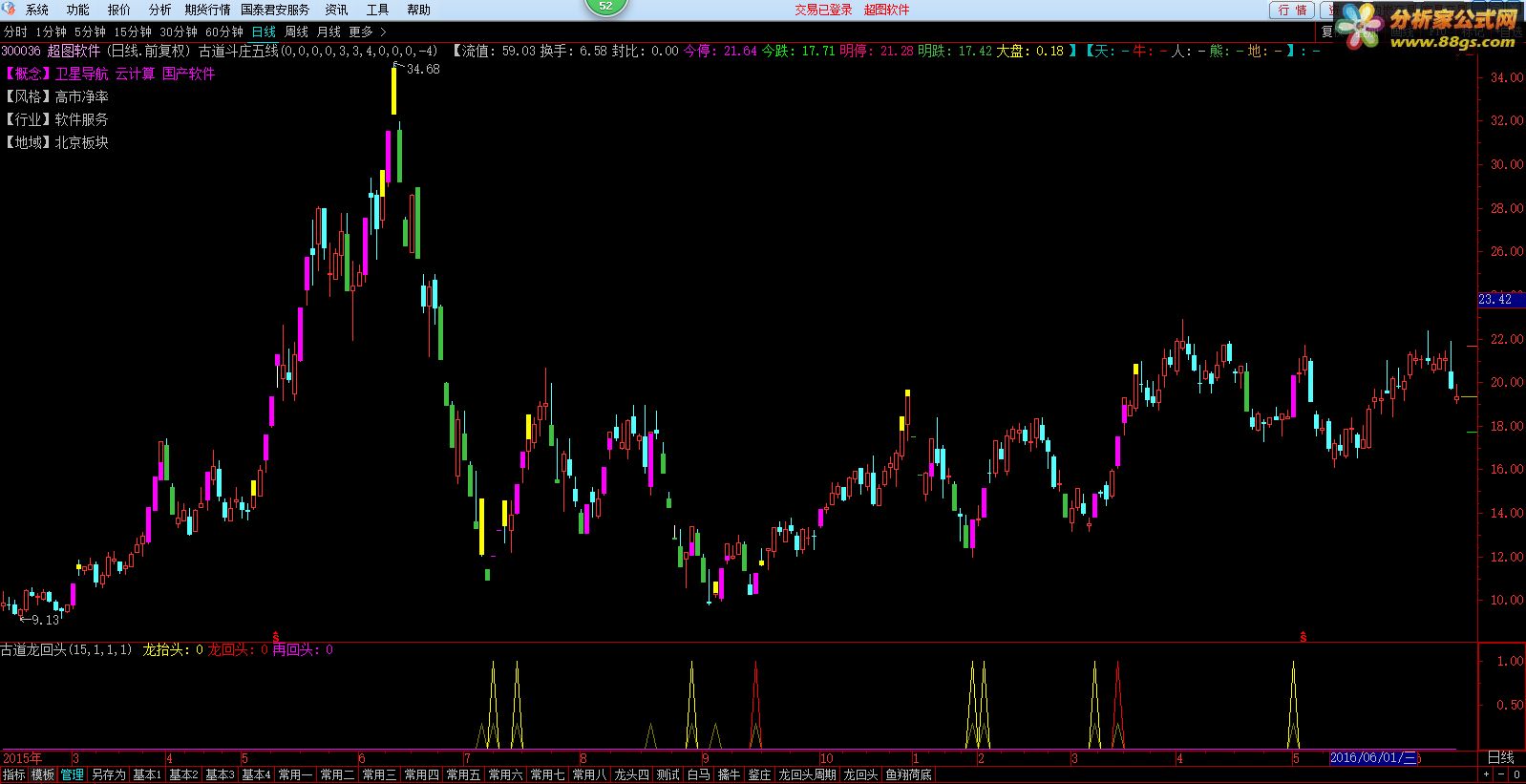Click the 高市净率 style label
Image resolution: width=1526 pixels, height=784 pixels.
pos(81,96)
